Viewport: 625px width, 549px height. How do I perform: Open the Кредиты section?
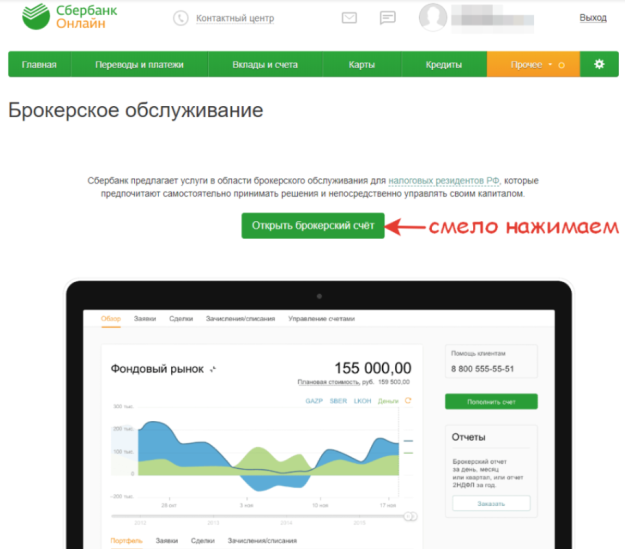(444, 64)
